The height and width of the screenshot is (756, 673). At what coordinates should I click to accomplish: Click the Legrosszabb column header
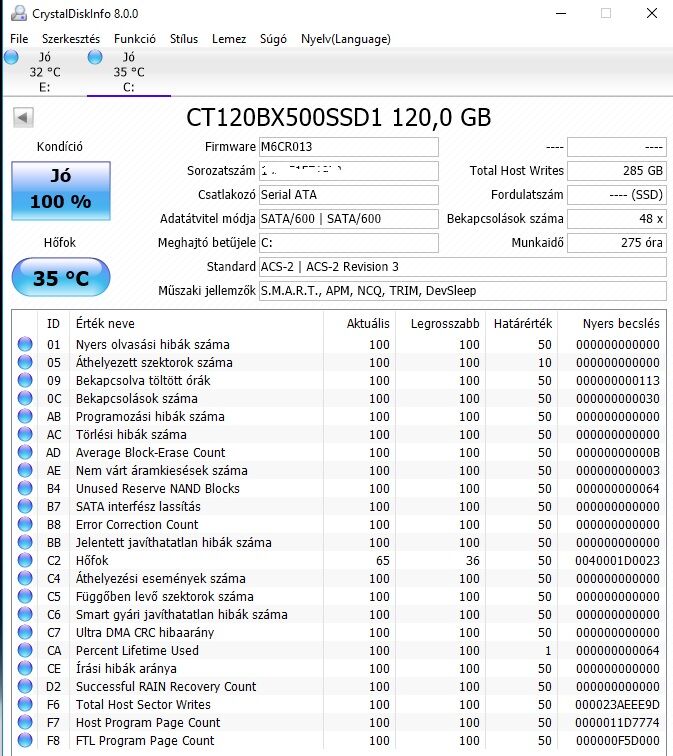445,324
